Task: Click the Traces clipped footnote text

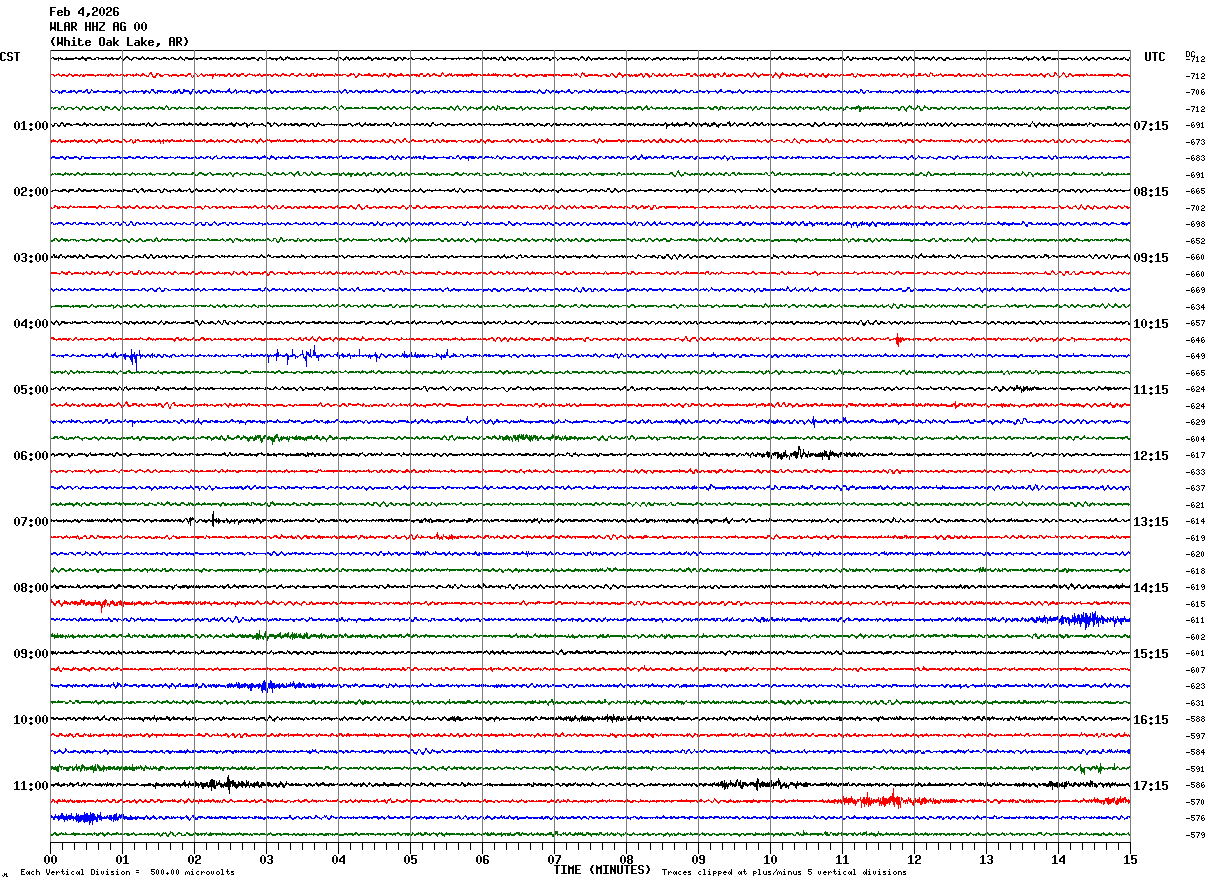Action: [784, 873]
